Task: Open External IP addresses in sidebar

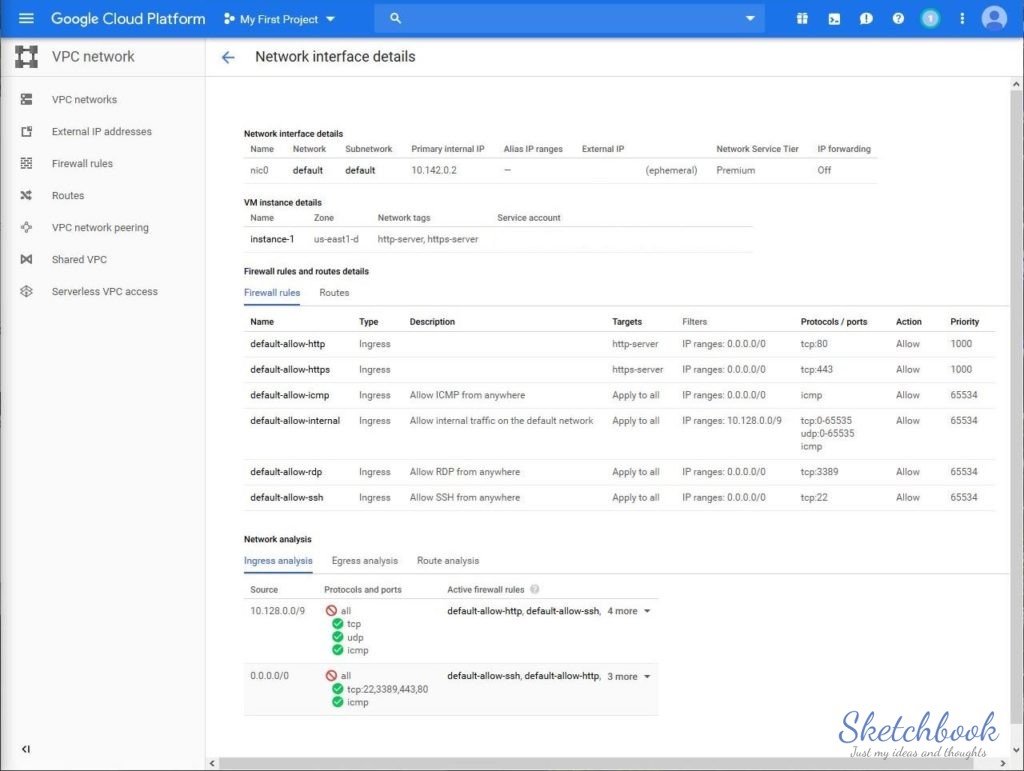Action: point(102,131)
